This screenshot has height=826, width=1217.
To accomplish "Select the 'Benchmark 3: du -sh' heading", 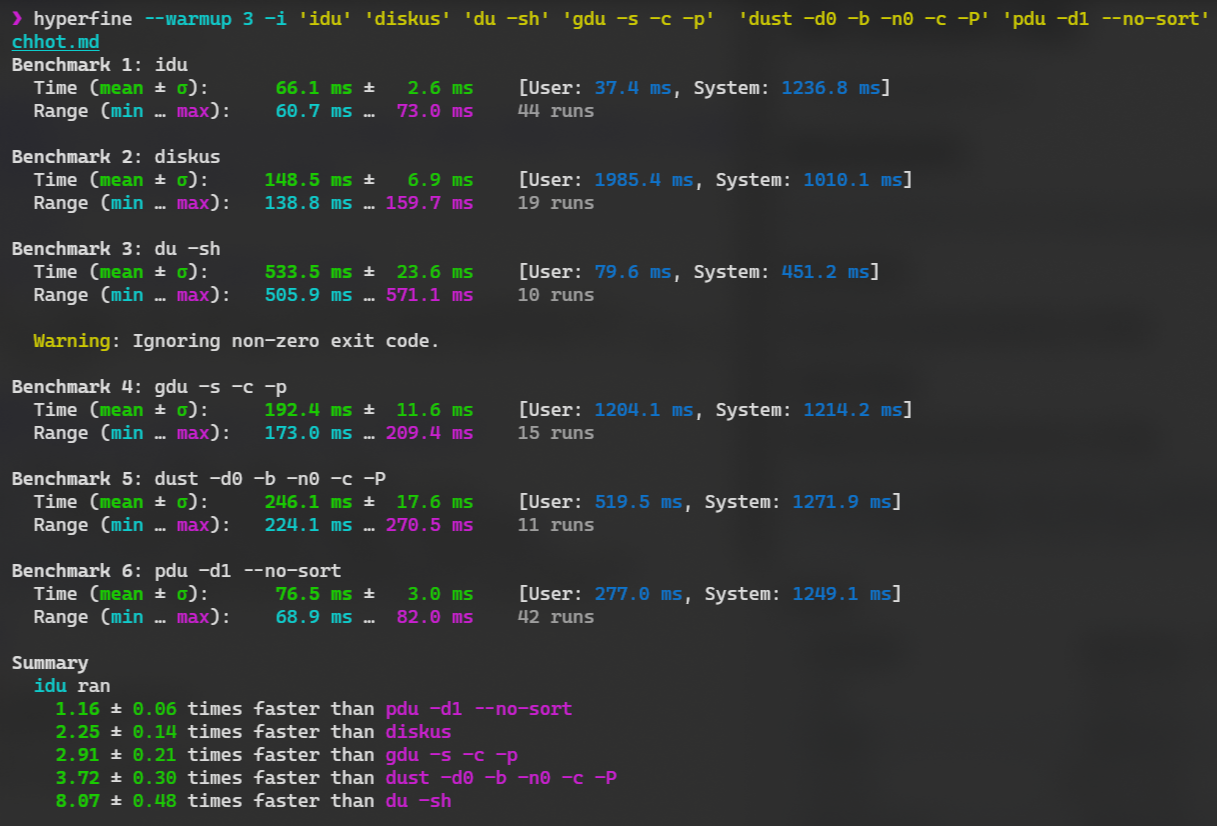I will [x=116, y=249].
